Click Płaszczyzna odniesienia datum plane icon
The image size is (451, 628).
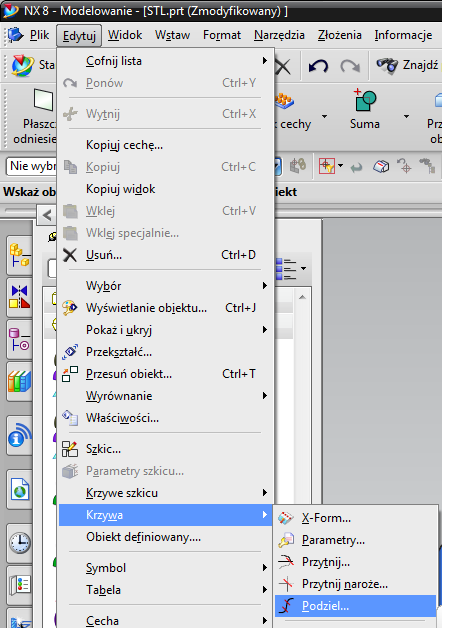tap(43, 100)
